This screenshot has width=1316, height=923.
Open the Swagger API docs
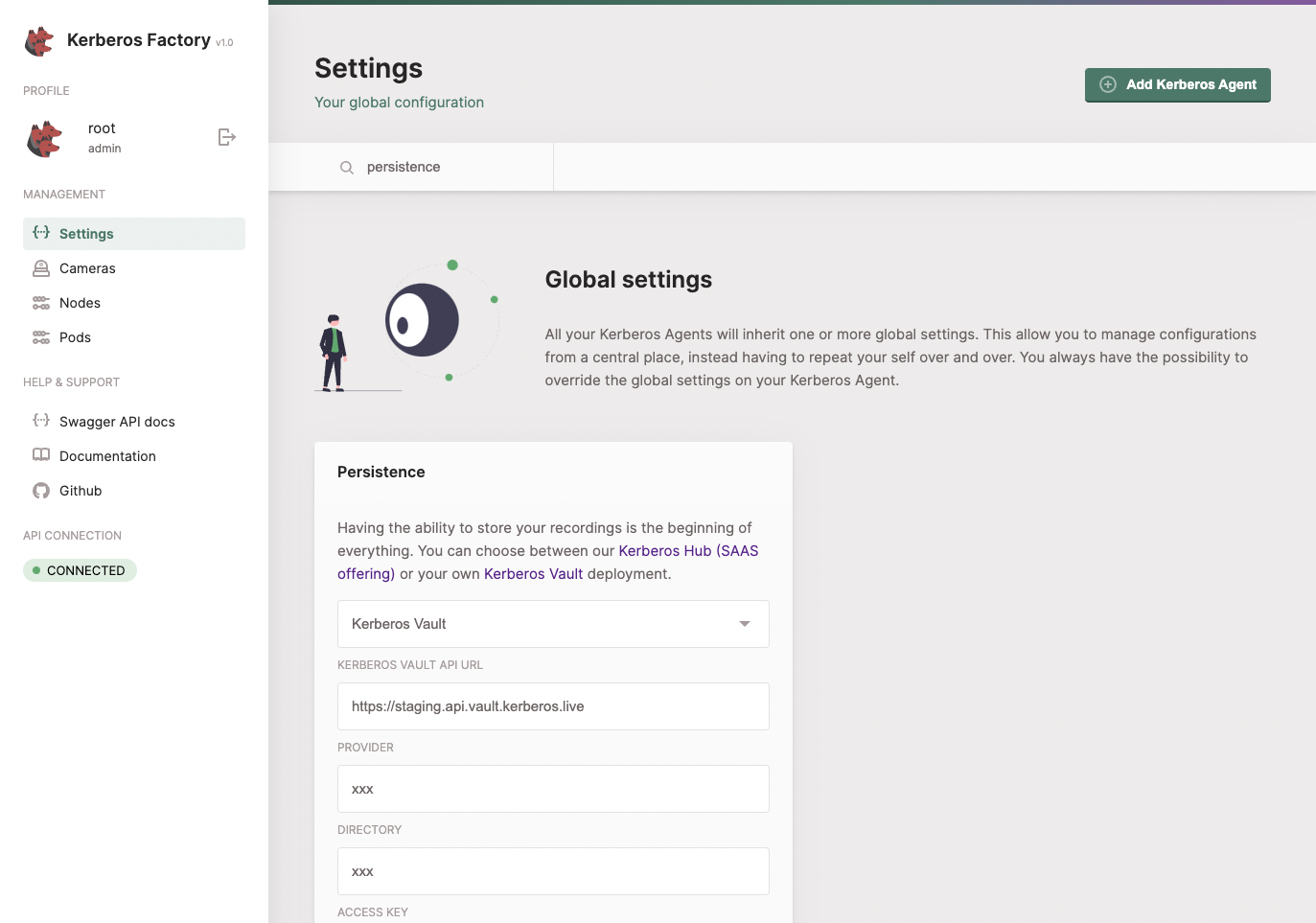coord(118,422)
